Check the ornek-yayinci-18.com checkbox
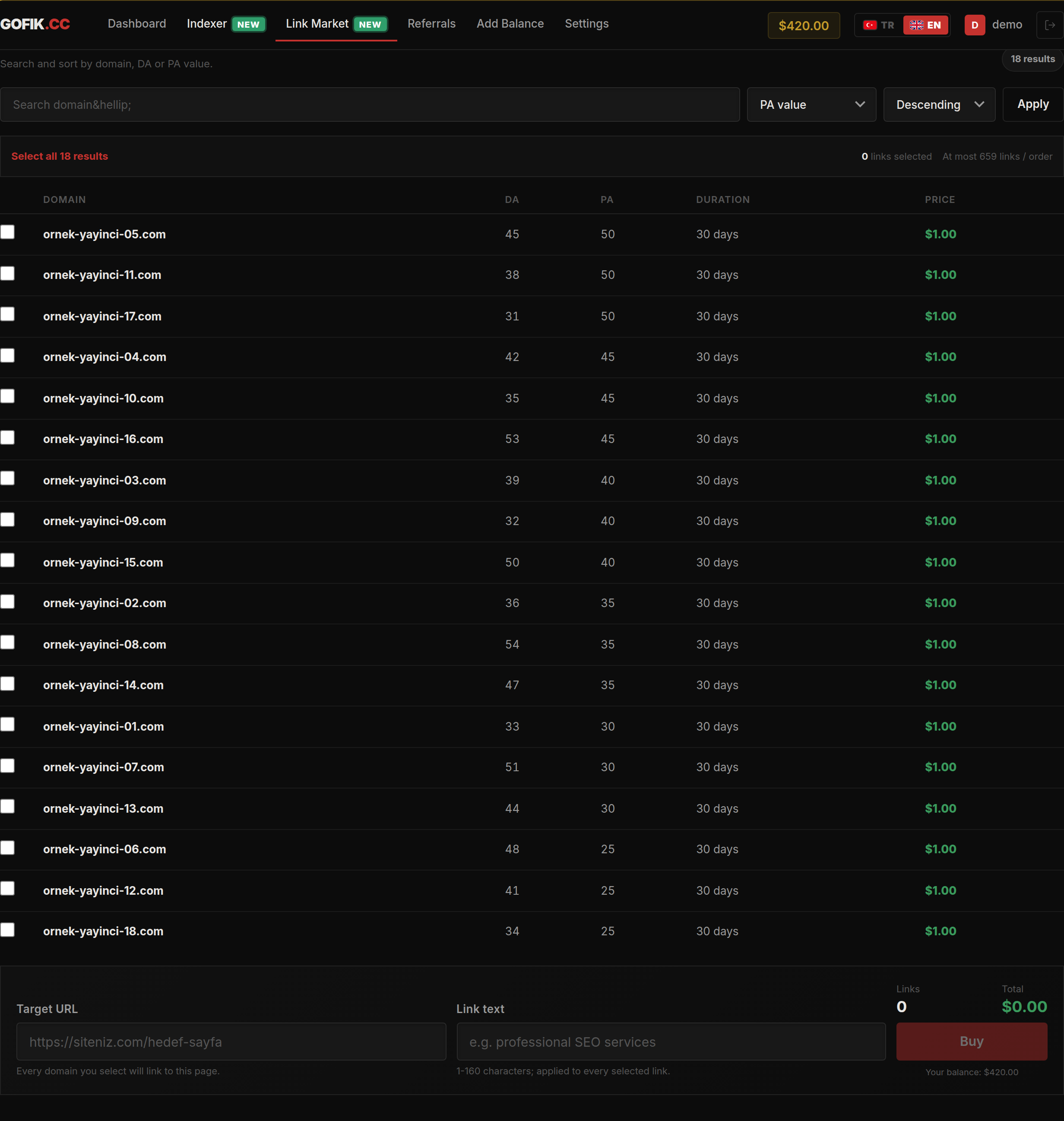1064x1121 pixels. click(7, 929)
